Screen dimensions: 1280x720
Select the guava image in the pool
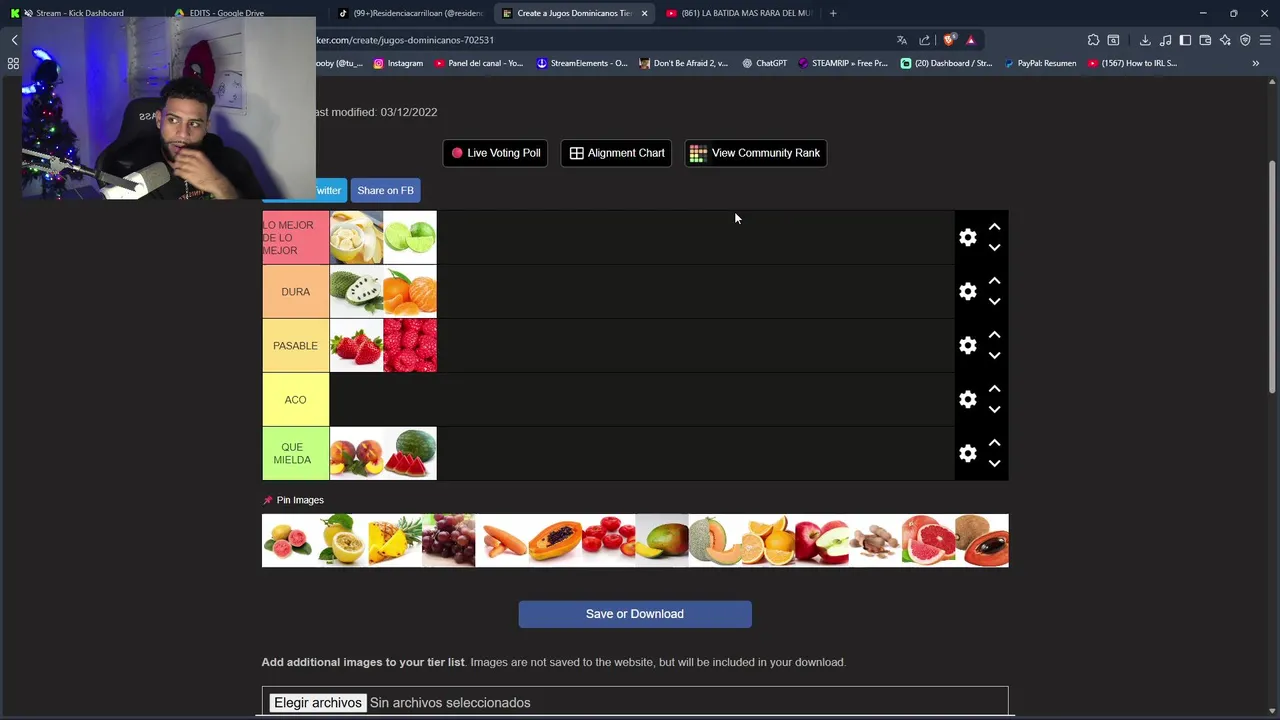pos(288,540)
